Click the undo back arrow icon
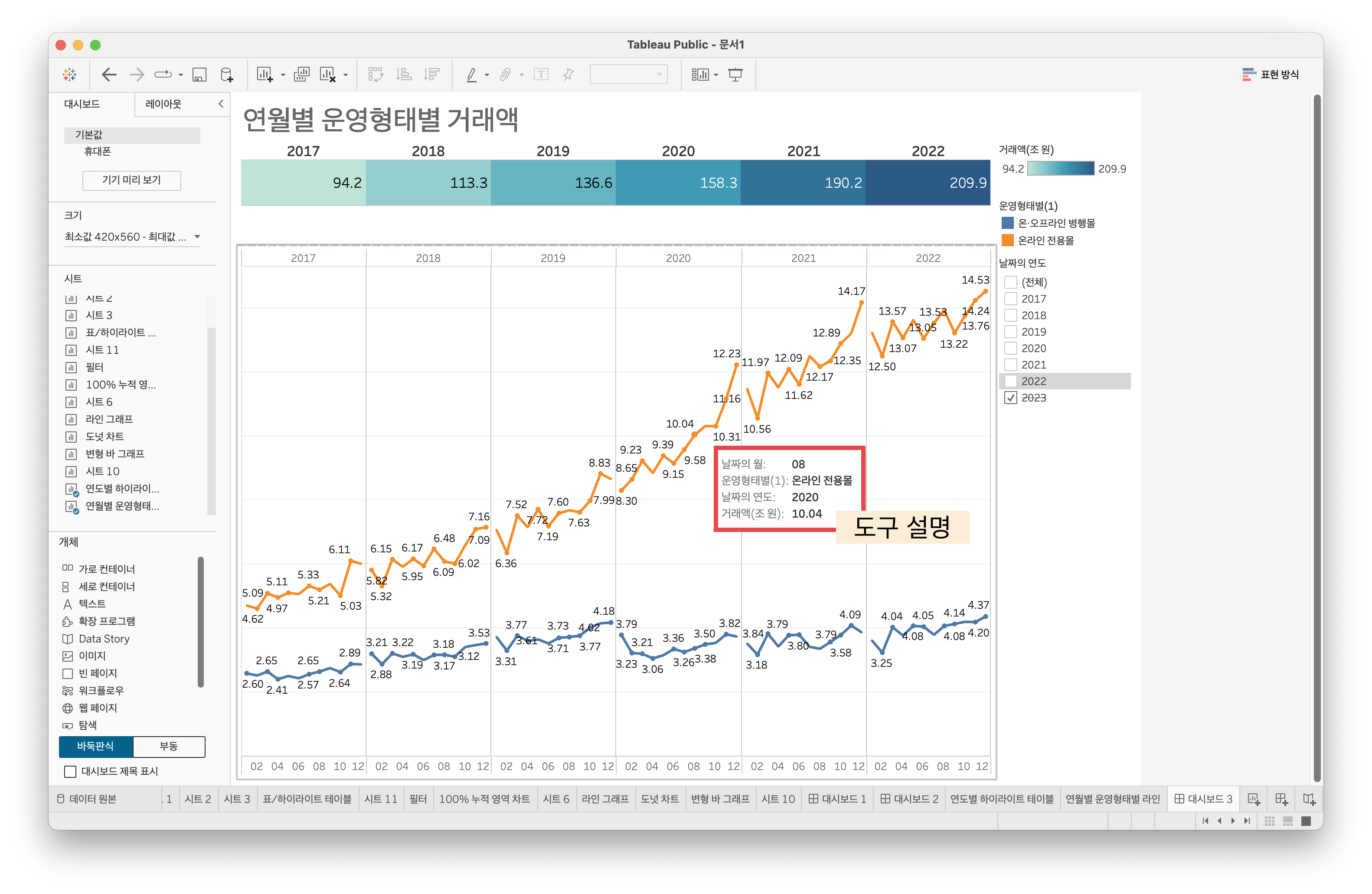Viewport: 1372px width, 894px height. 109,75
